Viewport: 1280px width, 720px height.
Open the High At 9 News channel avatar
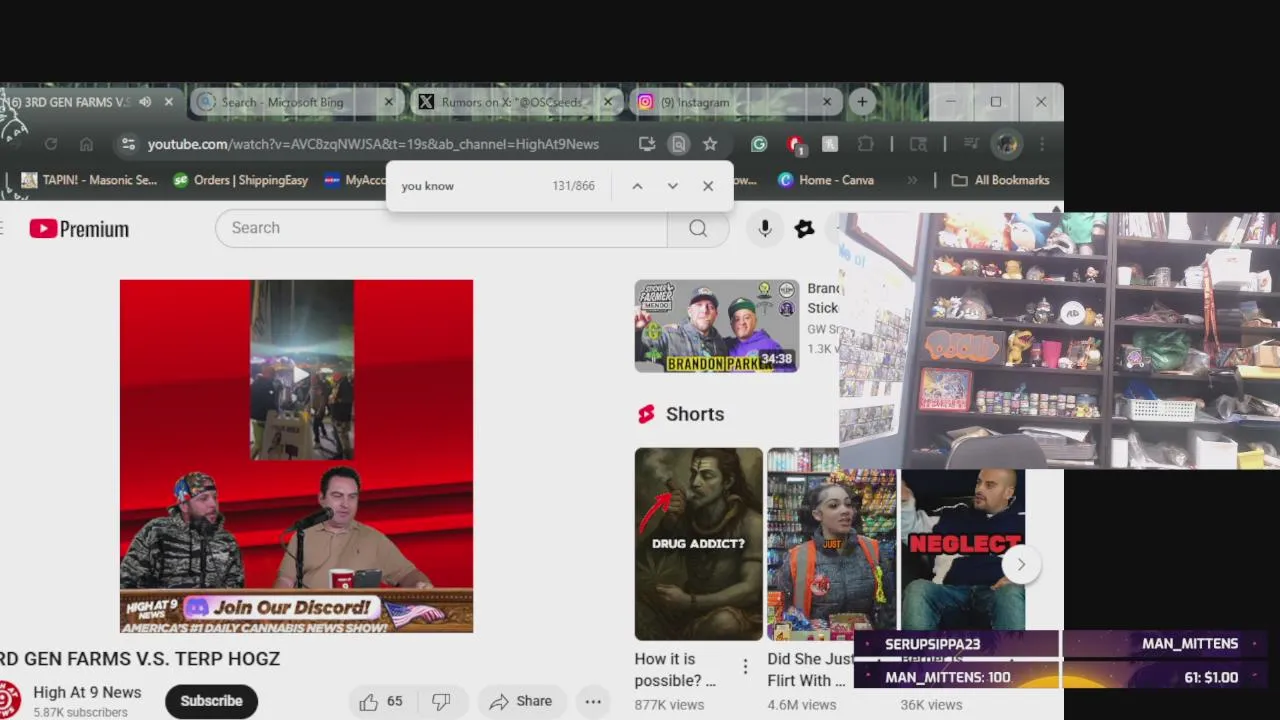coord(8,700)
